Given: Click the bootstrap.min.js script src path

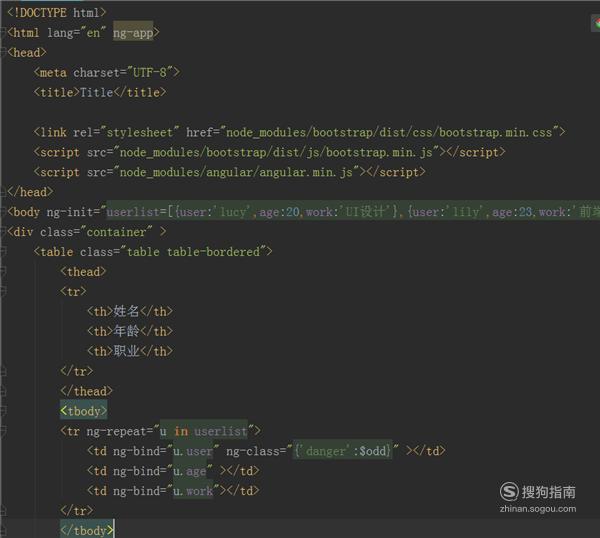Looking at the screenshot, I should [x=276, y=152].
